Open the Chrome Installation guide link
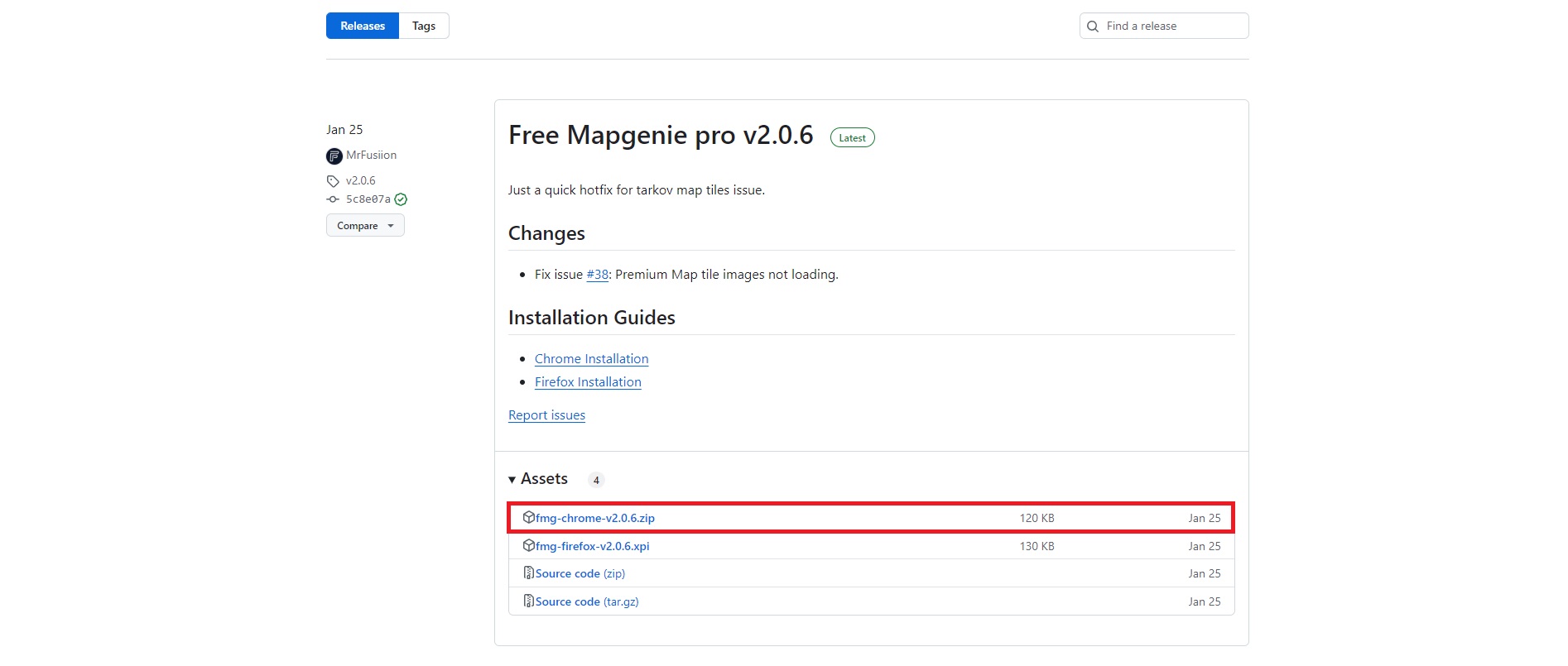Image resolution: width=1568 pixels, height=666 pixels. tap(591, 359)
